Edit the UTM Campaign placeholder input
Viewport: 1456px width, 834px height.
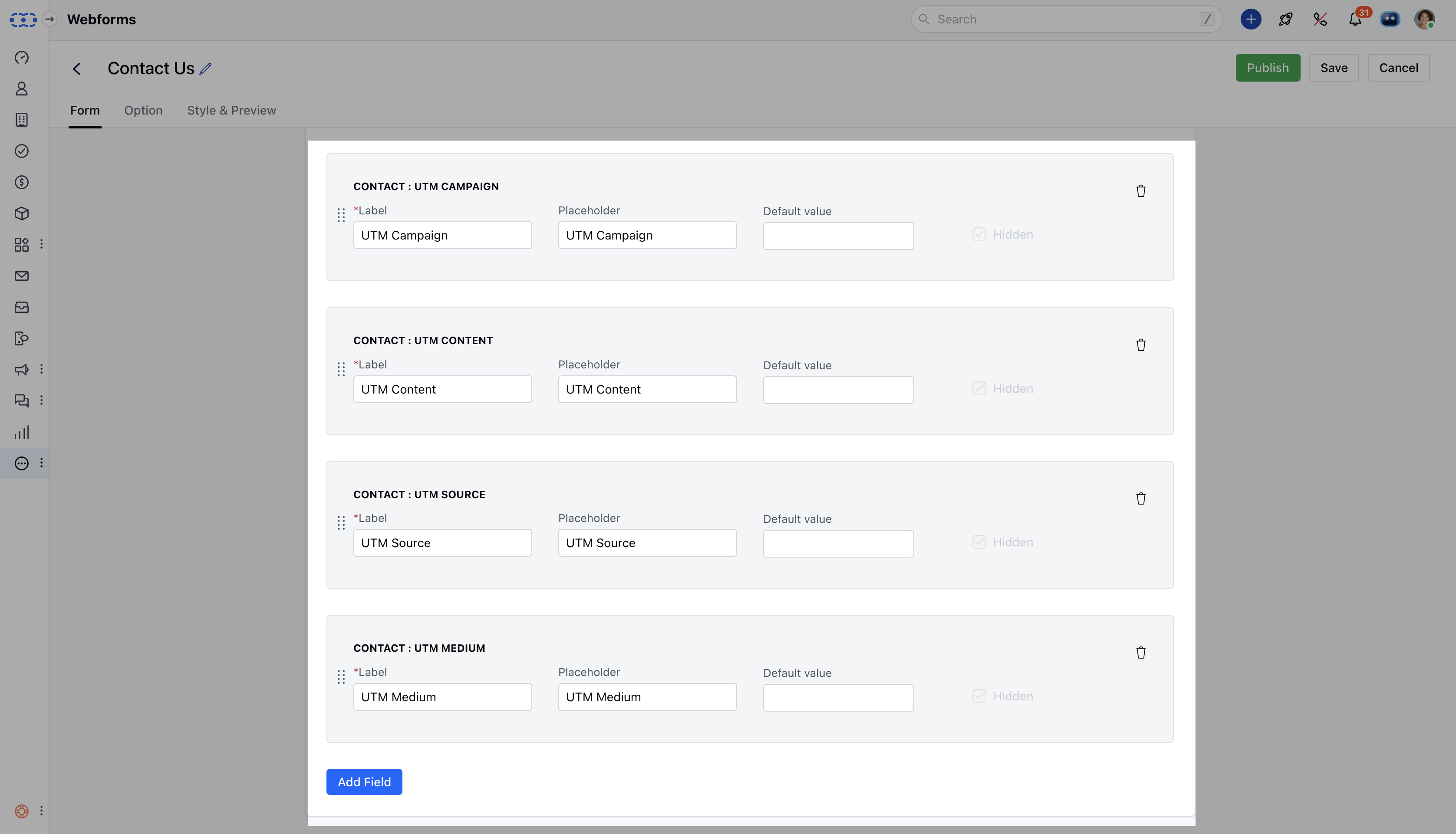click(647, 236)
